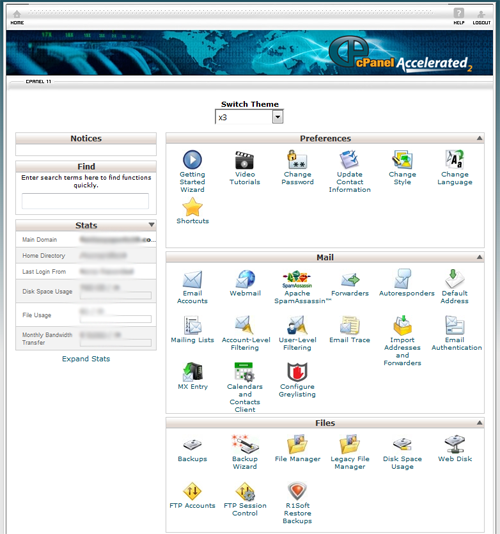Click the Expand Stats link
500x534 pixels.
(x=86, y=359)
